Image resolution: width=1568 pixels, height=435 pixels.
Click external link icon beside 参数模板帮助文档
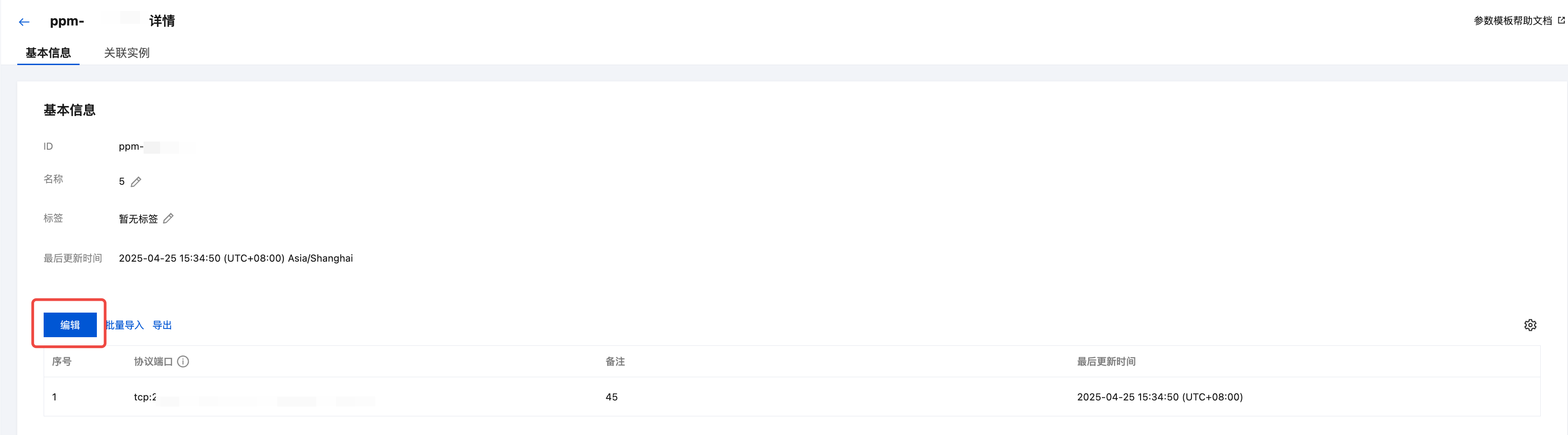coord(1561,21)
